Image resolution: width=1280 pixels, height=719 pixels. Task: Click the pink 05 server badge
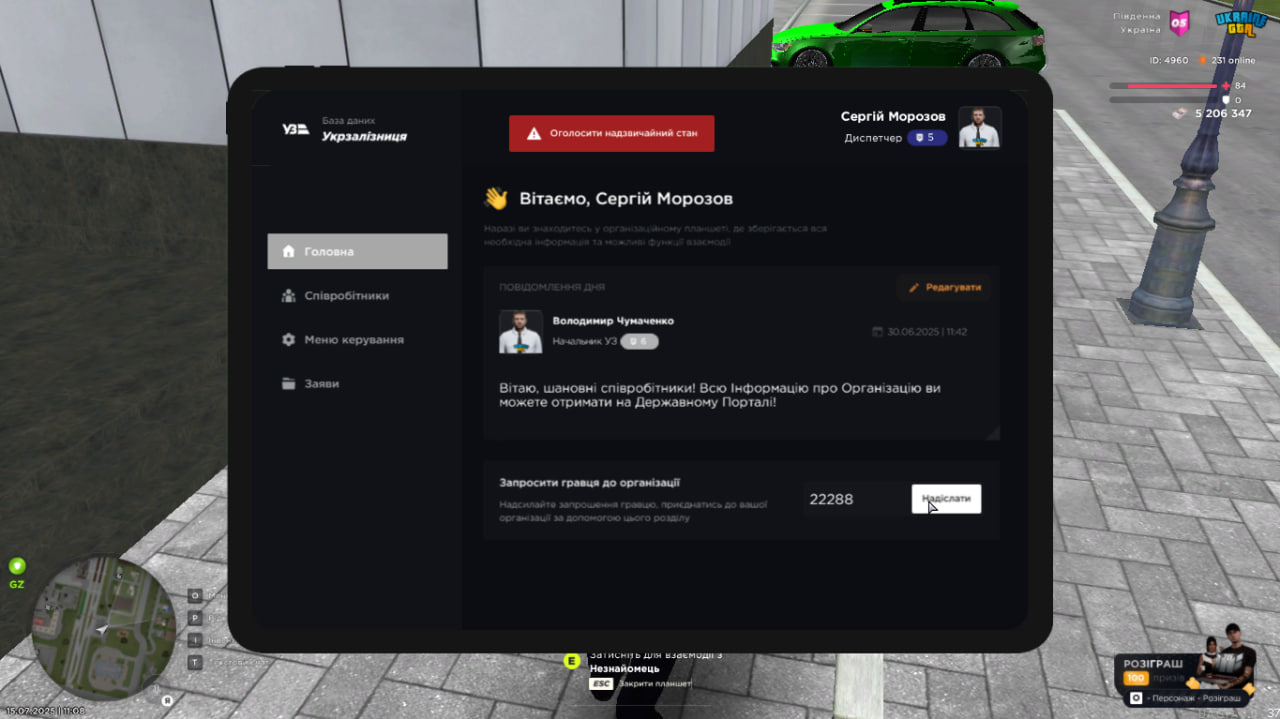click(1180, 22)
